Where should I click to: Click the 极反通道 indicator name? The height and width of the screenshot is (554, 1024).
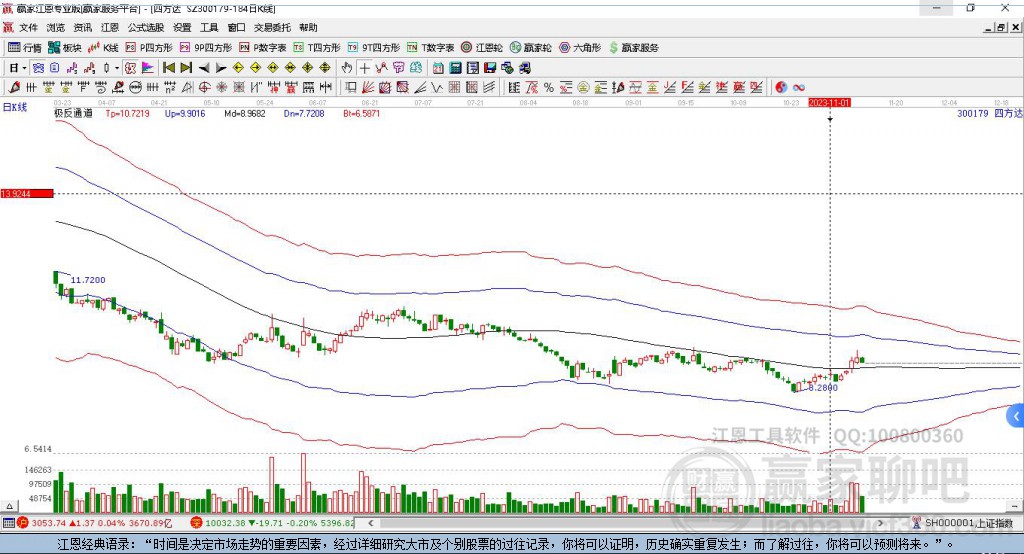tap(73, 114)
